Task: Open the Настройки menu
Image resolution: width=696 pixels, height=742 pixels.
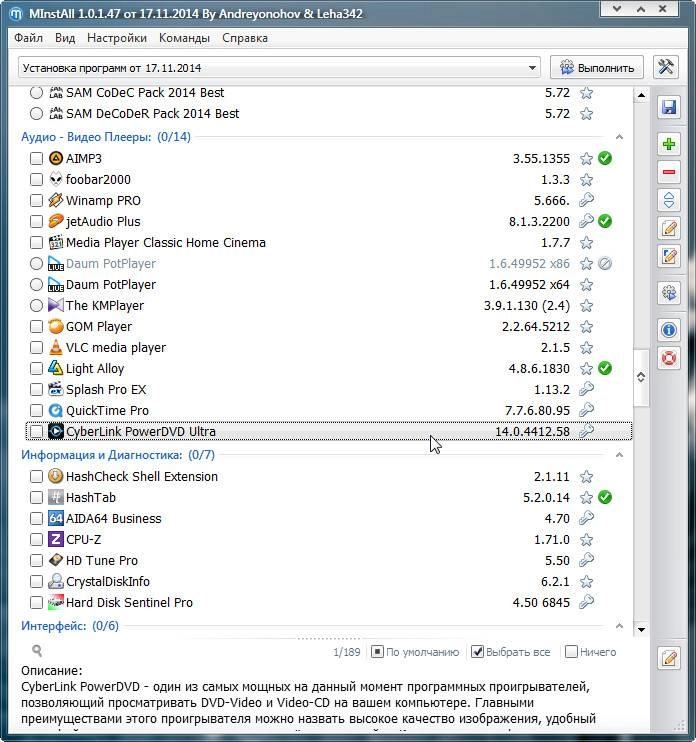Action: (x=117, y=38)
